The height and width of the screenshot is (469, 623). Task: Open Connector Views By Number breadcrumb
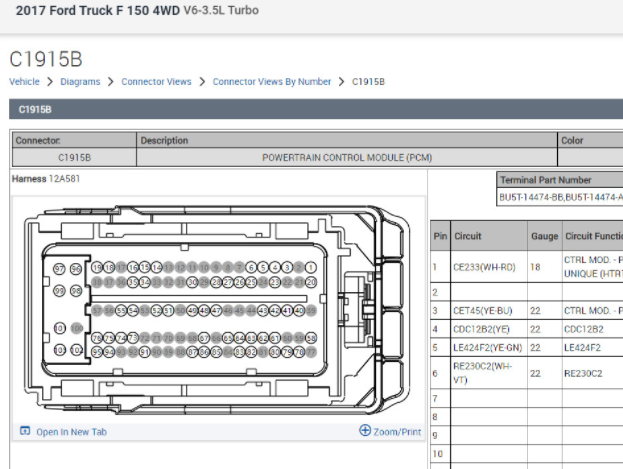pyautogui.click(x=272, y=81)
